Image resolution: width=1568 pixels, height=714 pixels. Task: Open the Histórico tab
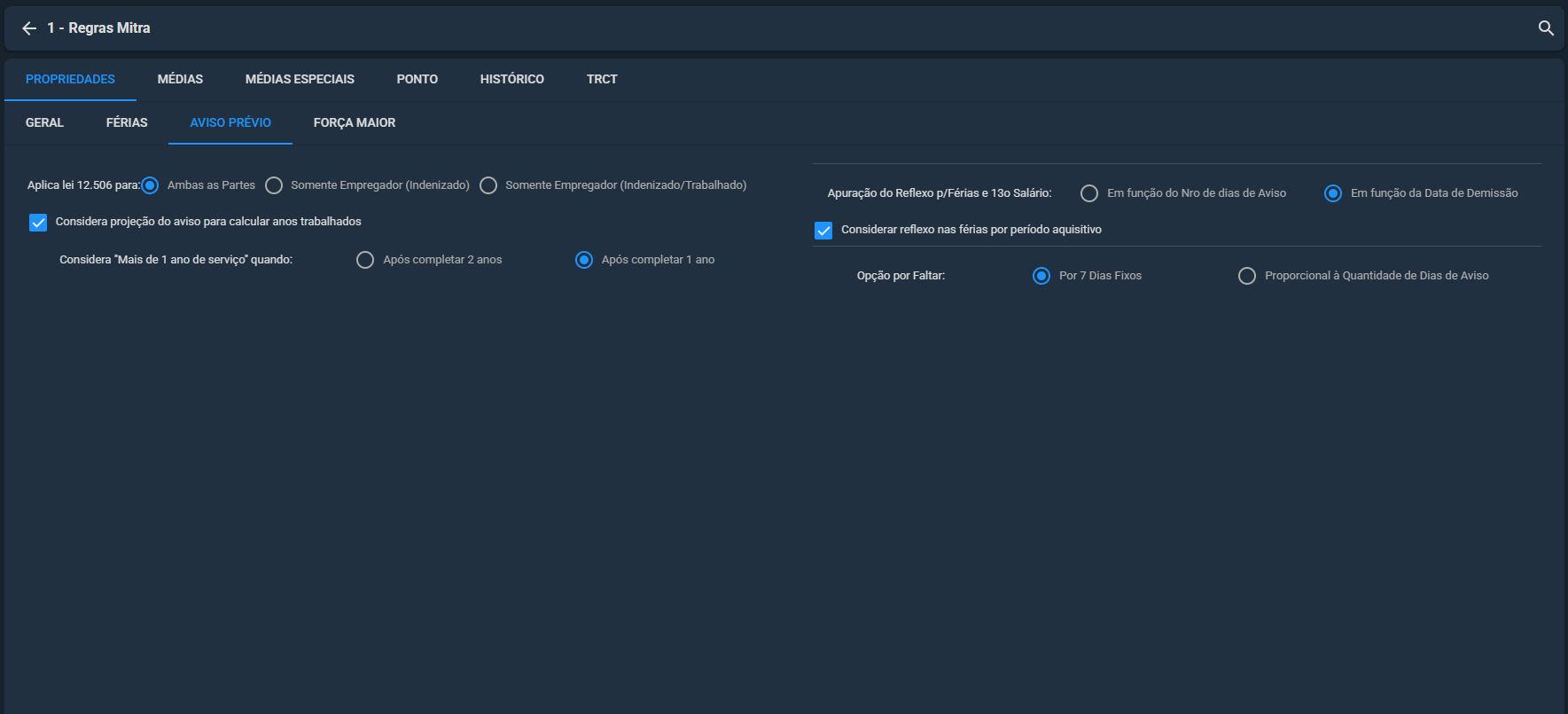coord(512,79)
